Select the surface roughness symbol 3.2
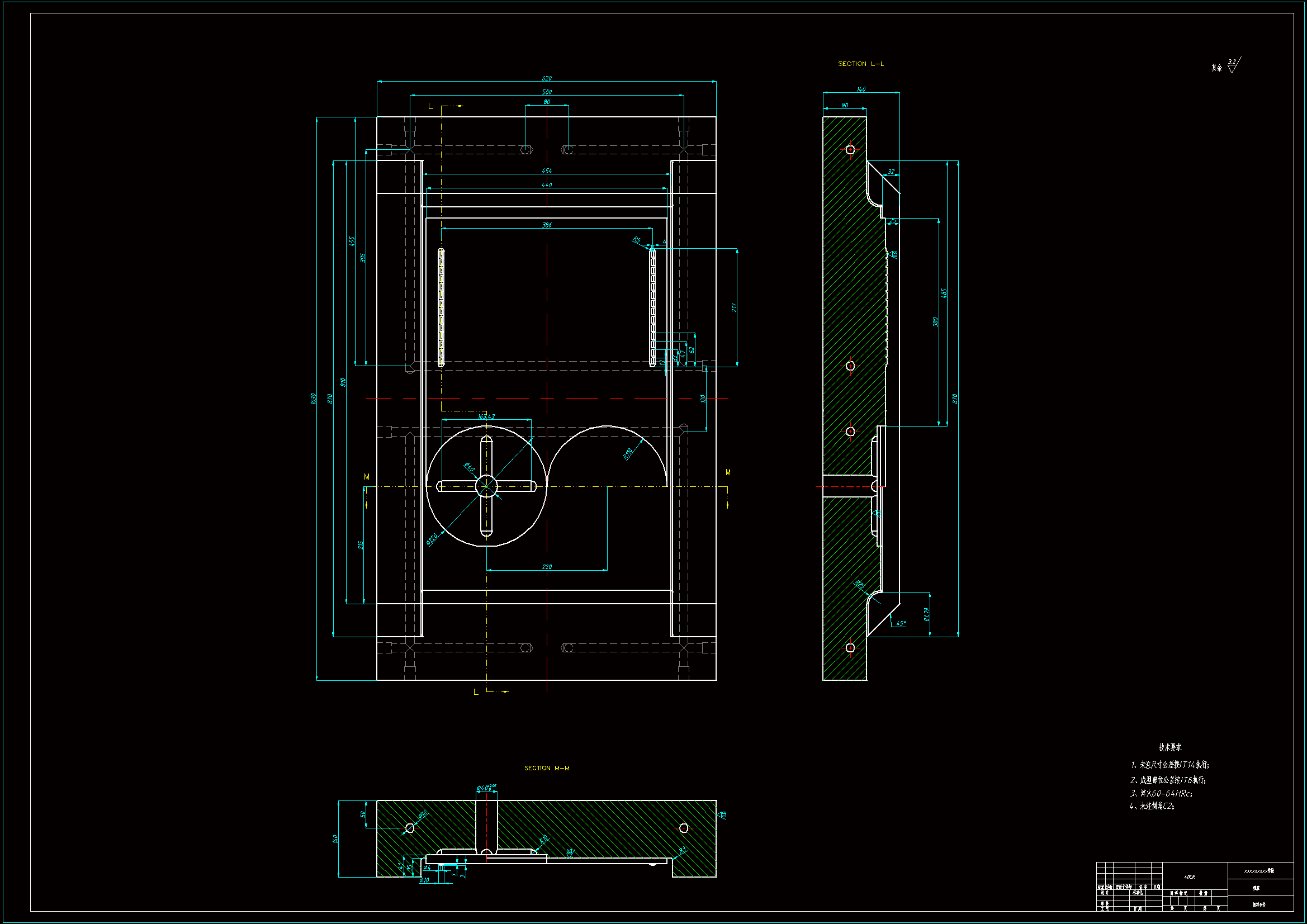Image resolution: width=1307 pixels, height=924 pixels. [x=1233, y=65]
